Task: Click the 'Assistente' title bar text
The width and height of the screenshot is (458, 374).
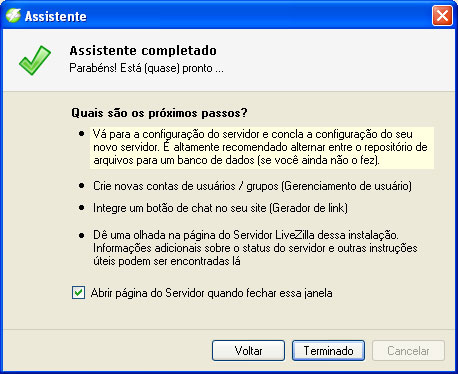Action: coord(56,16)
